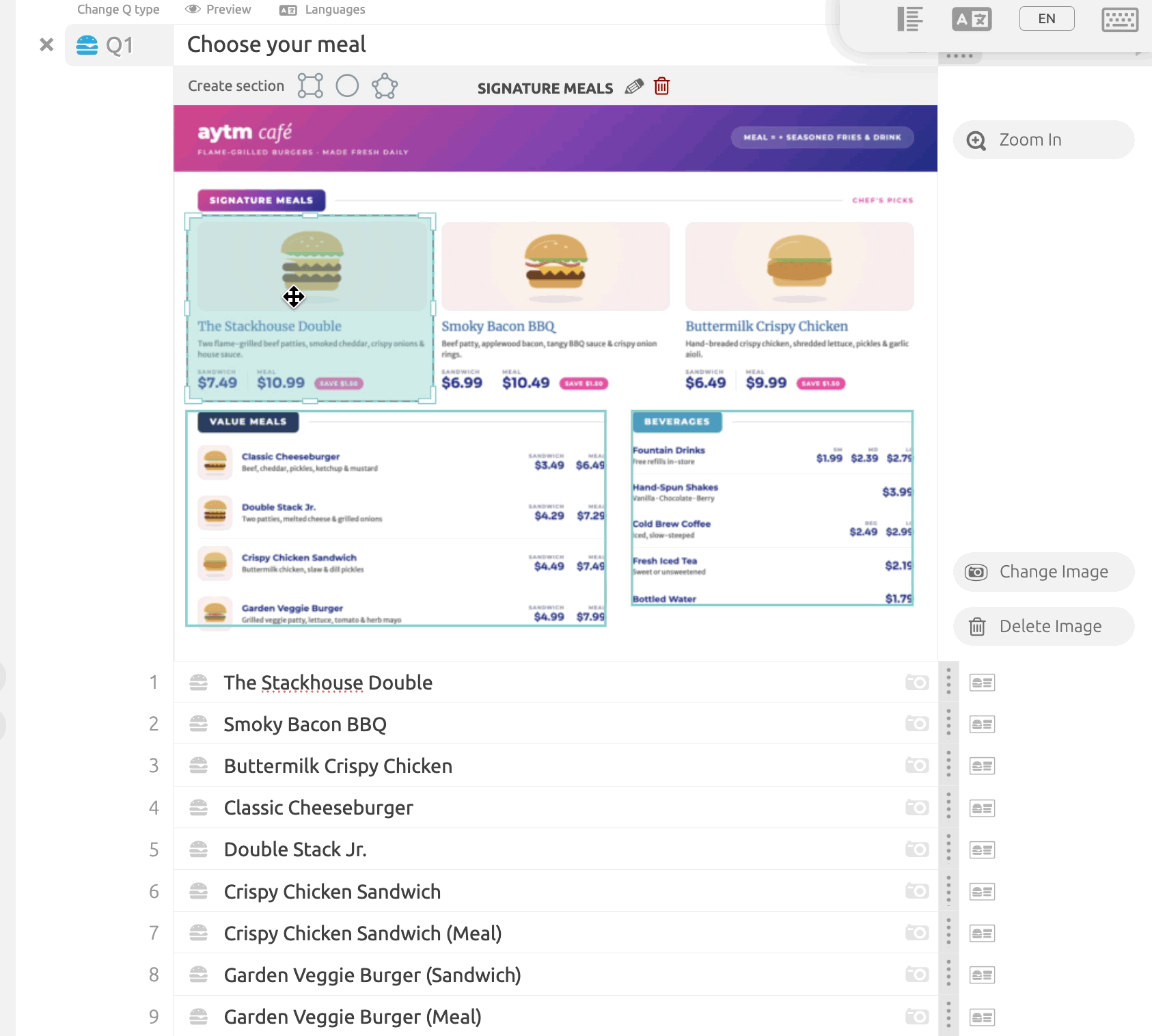The image size is (1152, 1036).
Task: Click Change Image button
Action: coord(1044,572)
